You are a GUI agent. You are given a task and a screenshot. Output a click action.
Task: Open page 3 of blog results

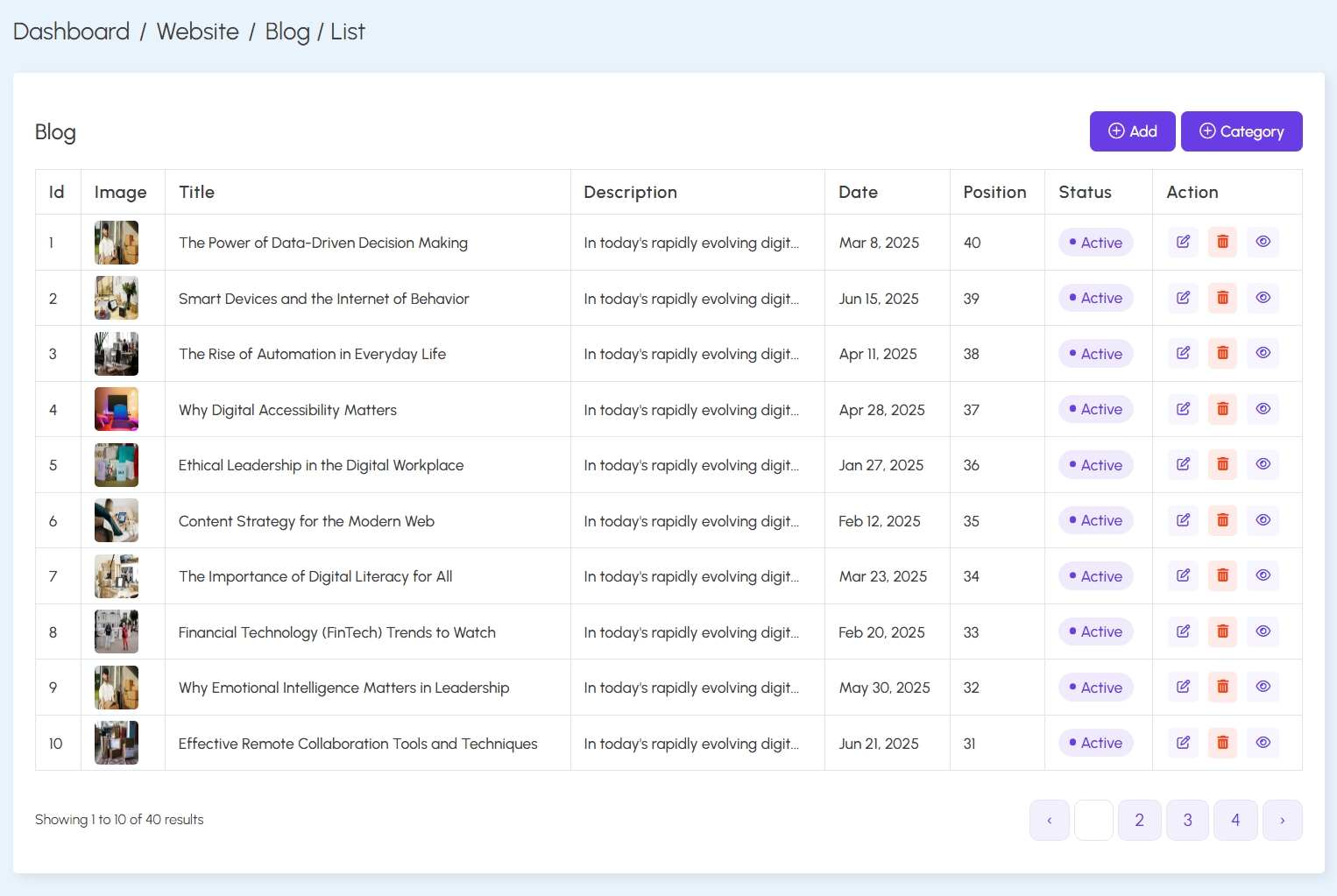(x=1188, y=821)
